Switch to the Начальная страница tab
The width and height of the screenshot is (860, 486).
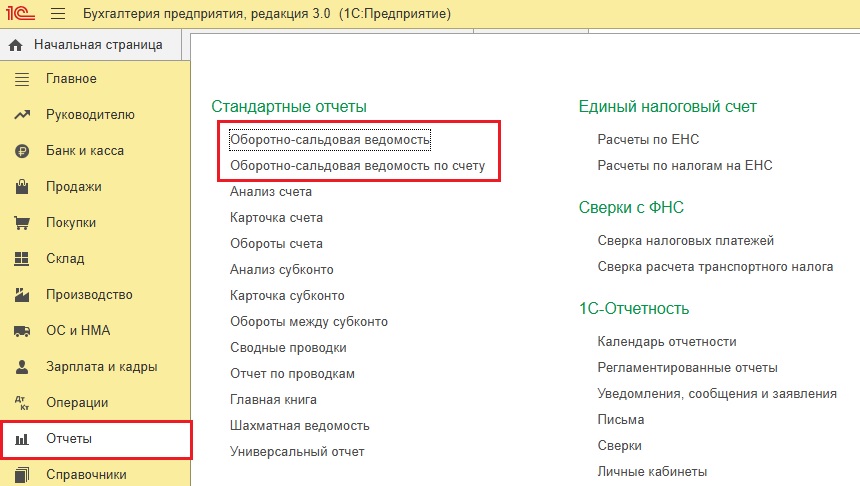click(90, 45)
